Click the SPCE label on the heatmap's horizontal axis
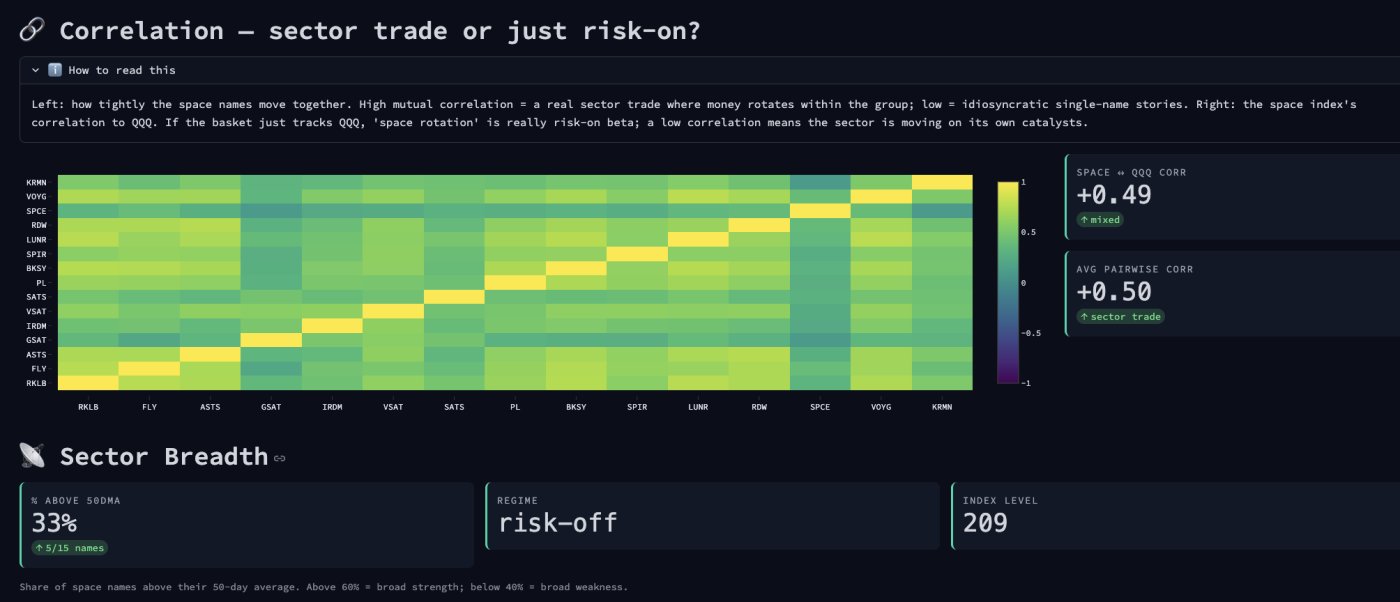This screenshot has width=1400, height=602. coord(820,407)
